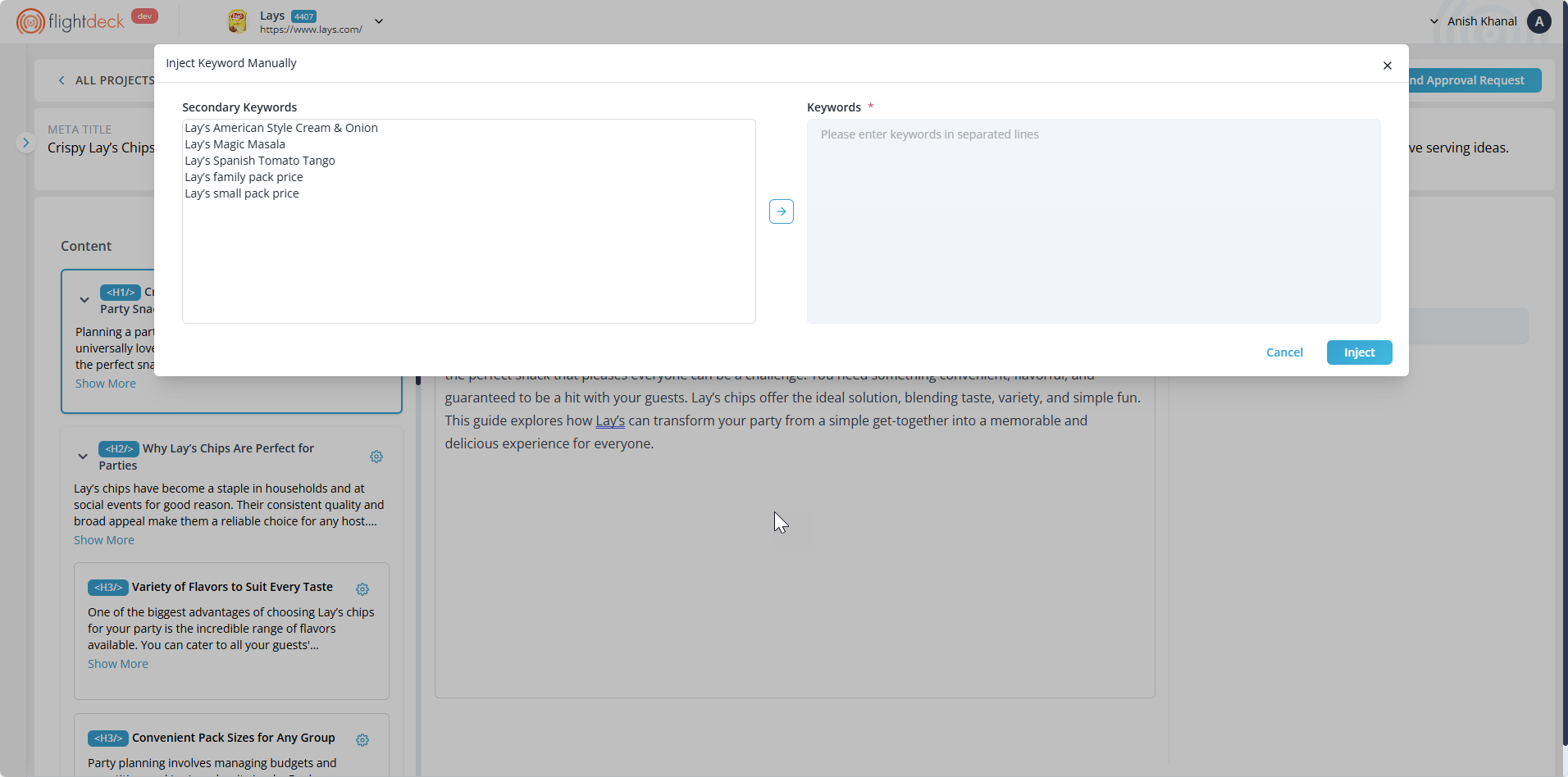The height and width of the screenshot is (777, 1568).
Task: Cancel the keyword injection dialog
Action: (x=1284, y=352)
